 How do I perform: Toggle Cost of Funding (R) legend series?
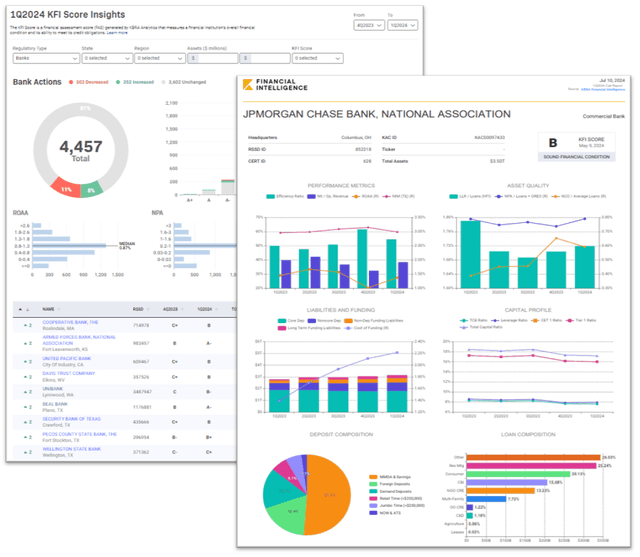[x=367, y=328]
